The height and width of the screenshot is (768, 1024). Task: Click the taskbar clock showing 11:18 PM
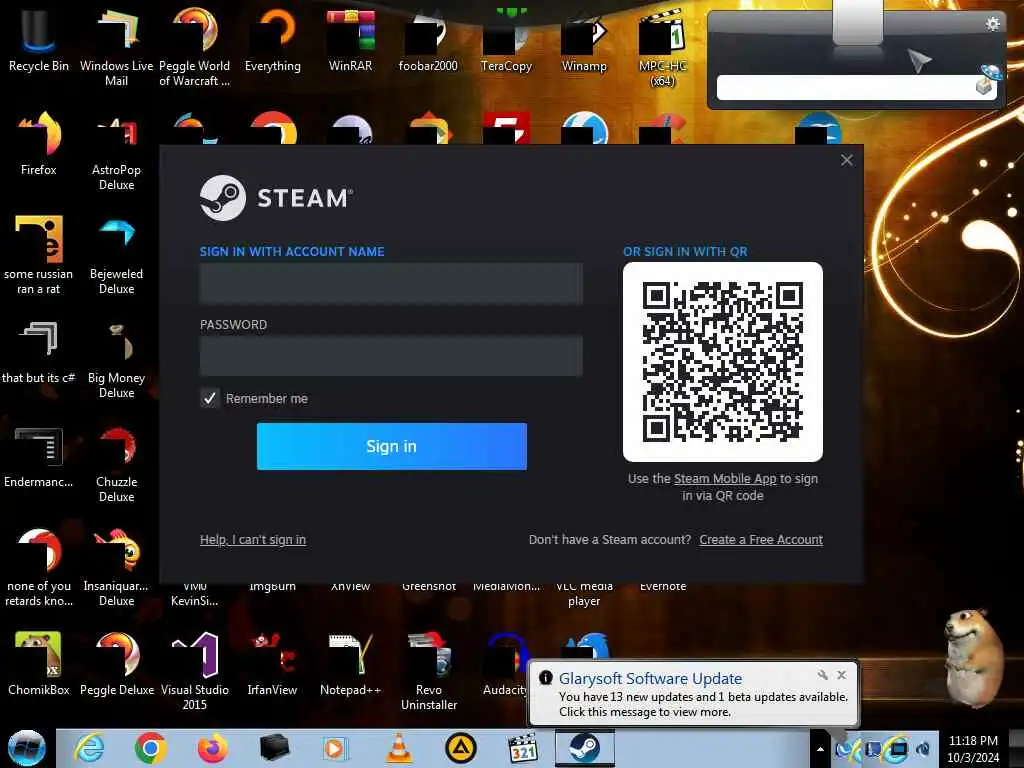pos(973,749)
